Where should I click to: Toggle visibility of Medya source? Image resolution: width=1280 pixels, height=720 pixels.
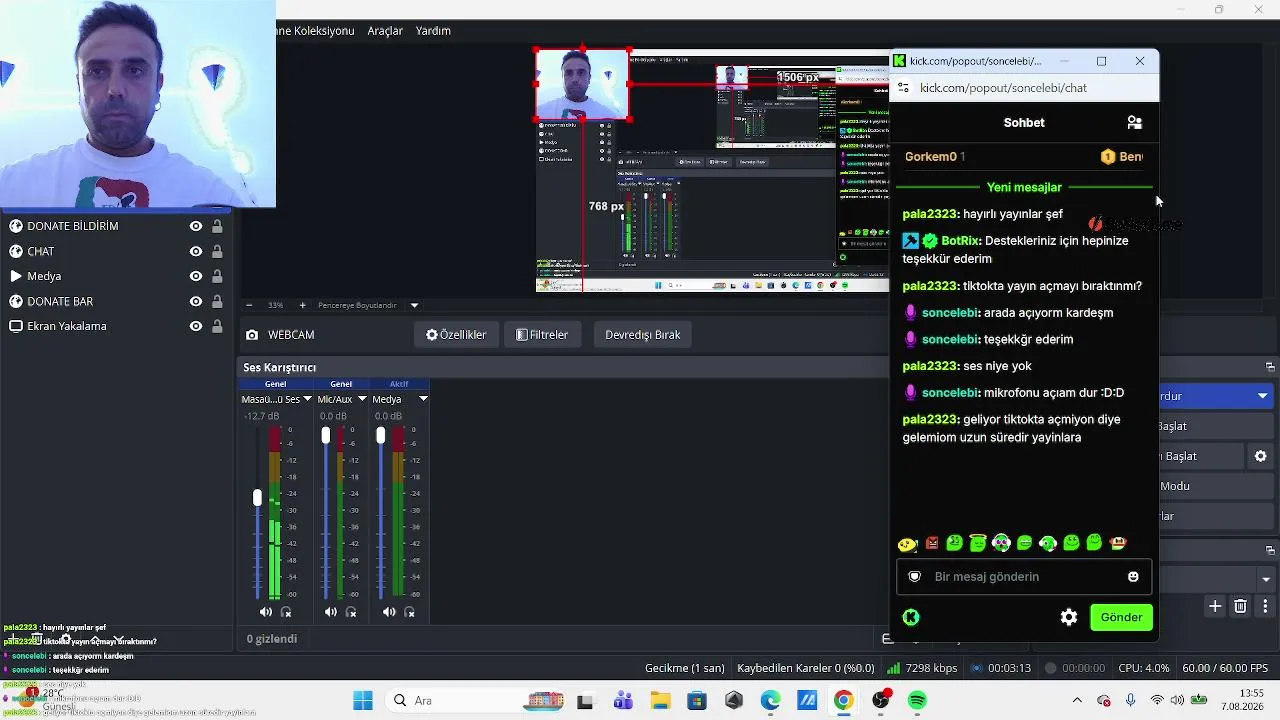point(196,276)
